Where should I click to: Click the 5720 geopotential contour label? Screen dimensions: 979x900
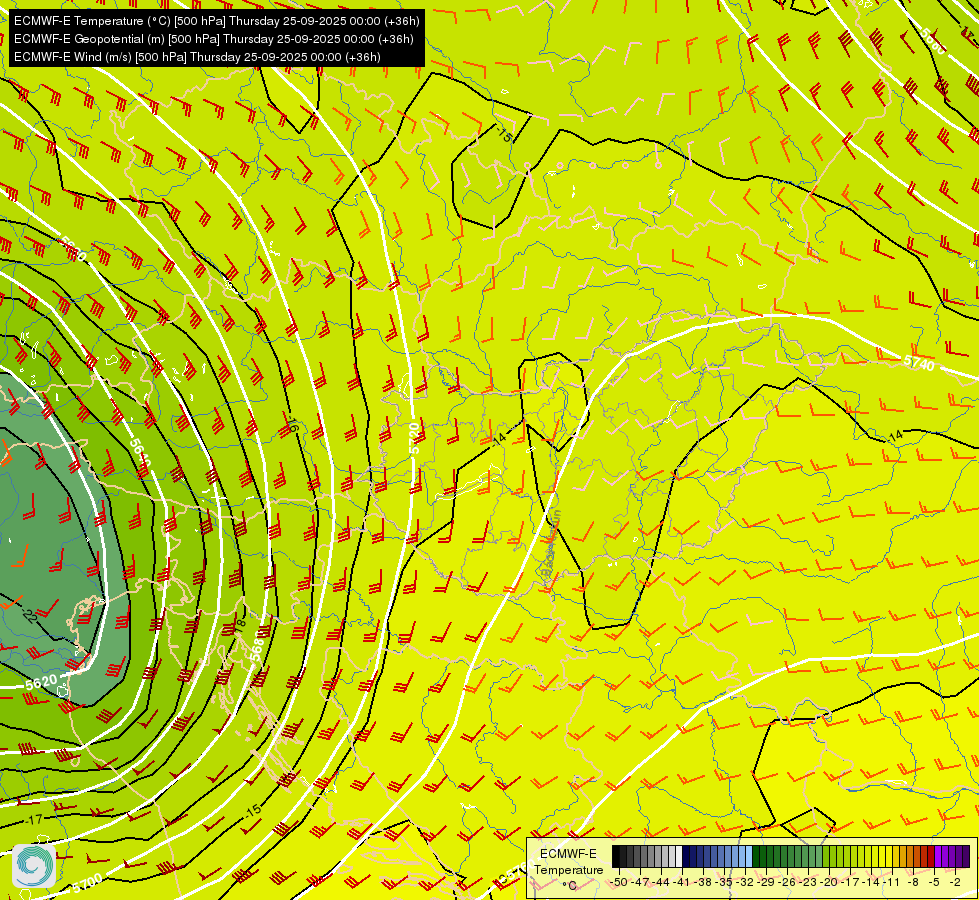[415, 438]
